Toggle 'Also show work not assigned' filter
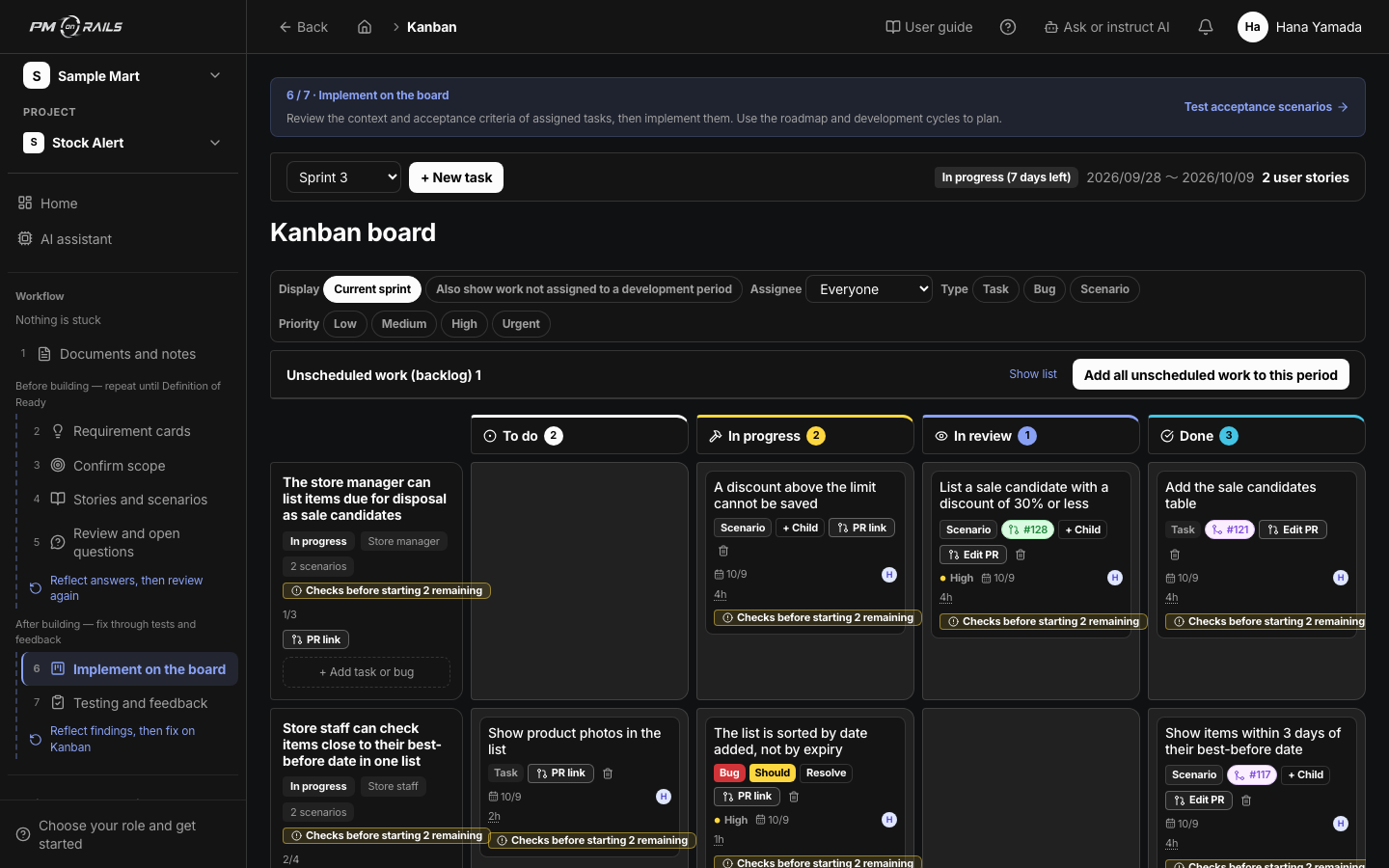 (584, 289)
